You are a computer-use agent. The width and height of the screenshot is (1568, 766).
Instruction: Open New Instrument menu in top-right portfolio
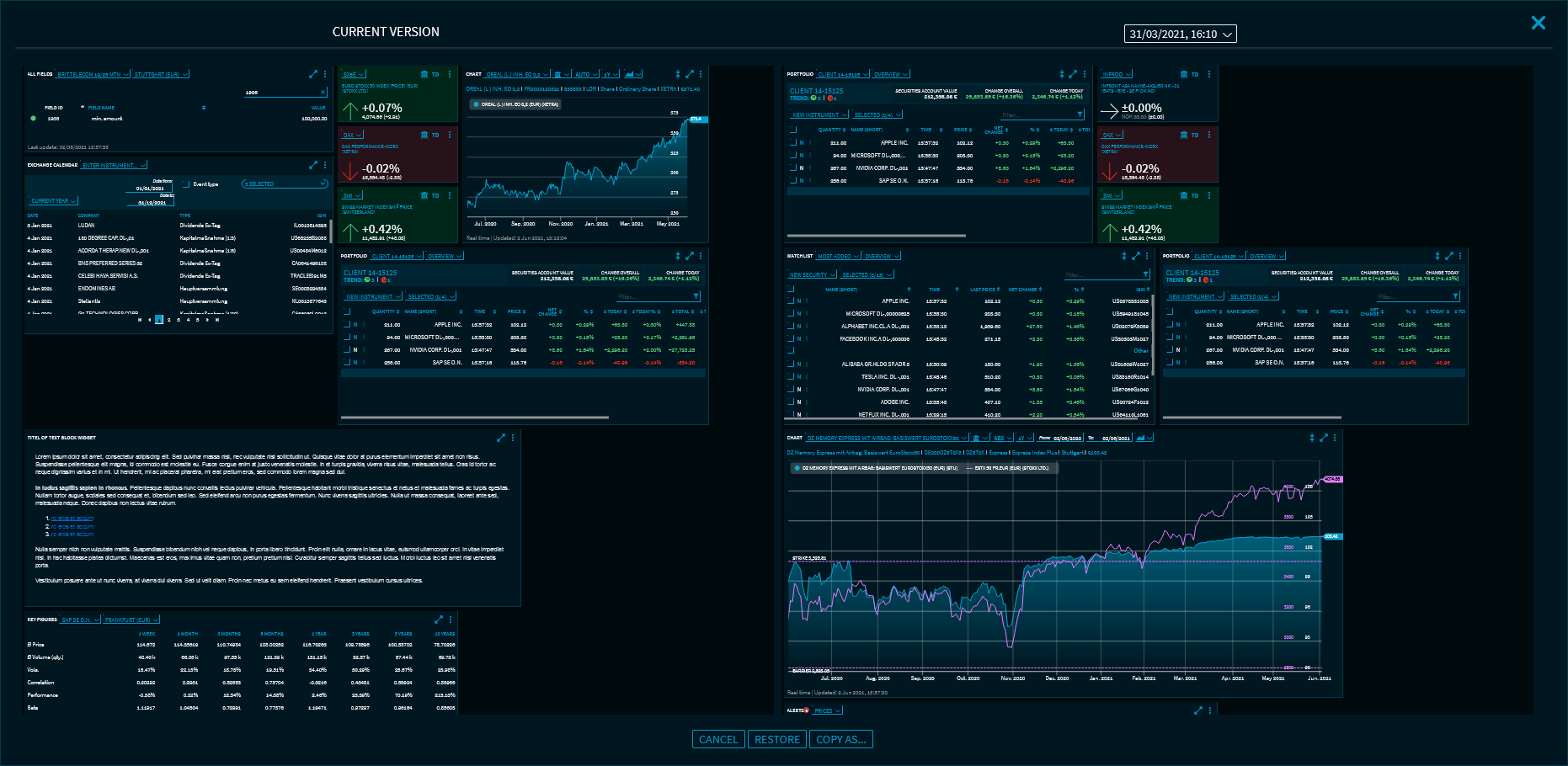pyautogui.click(x=819, y=114)
